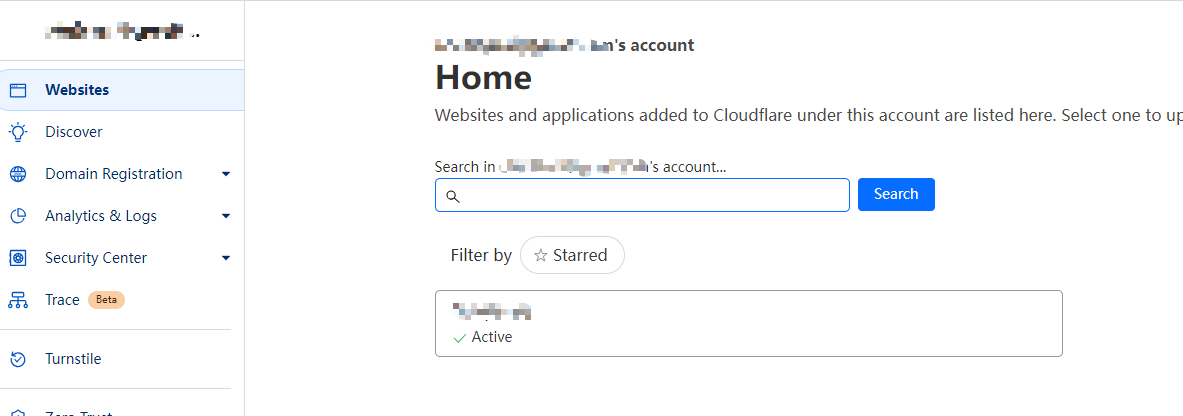Click the Domain Registration globe icon
The image size is (1183, 416).
tap(17, 174)
